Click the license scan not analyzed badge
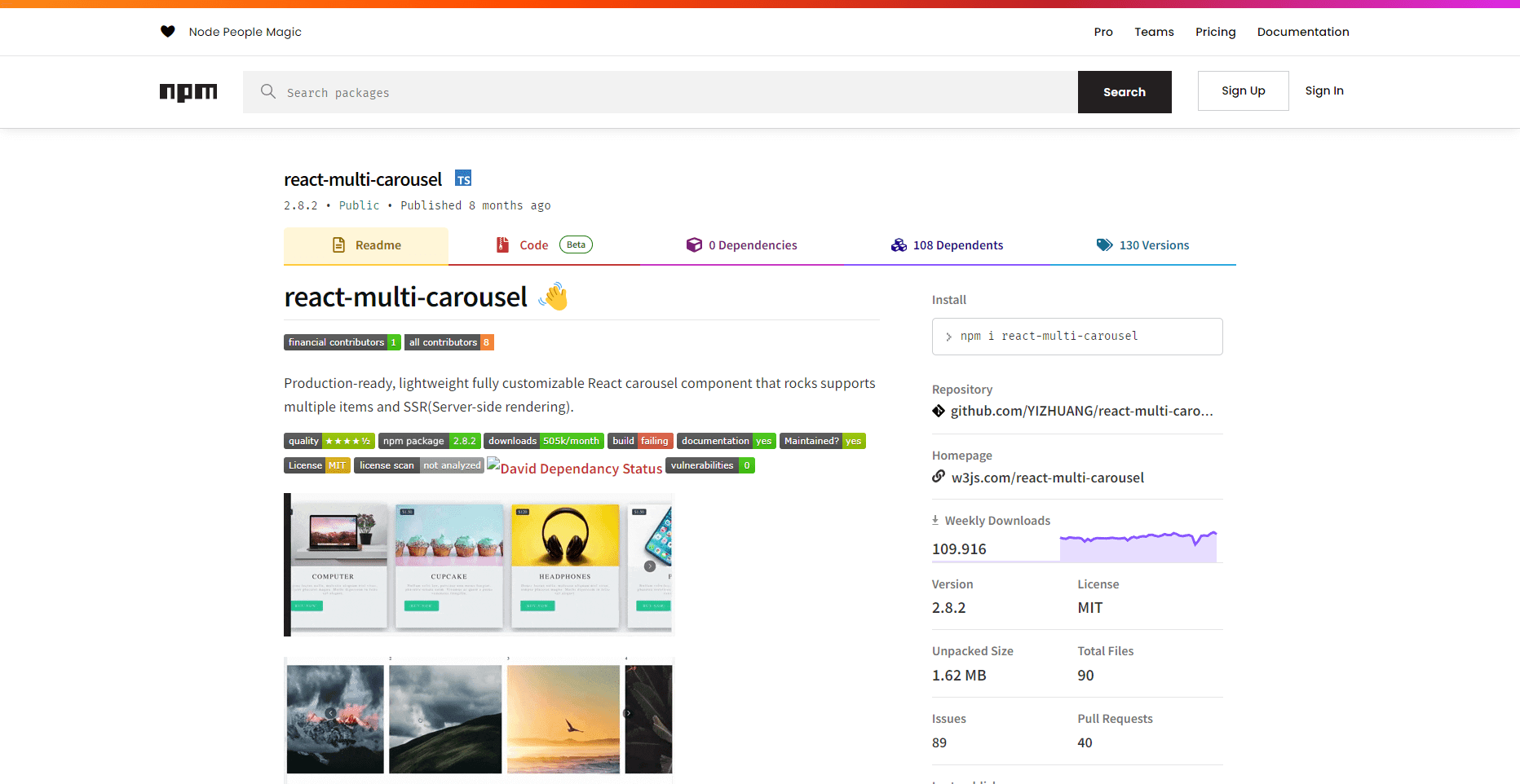The width and height of the screenshot is (1520, 784). tap(419, 465)
